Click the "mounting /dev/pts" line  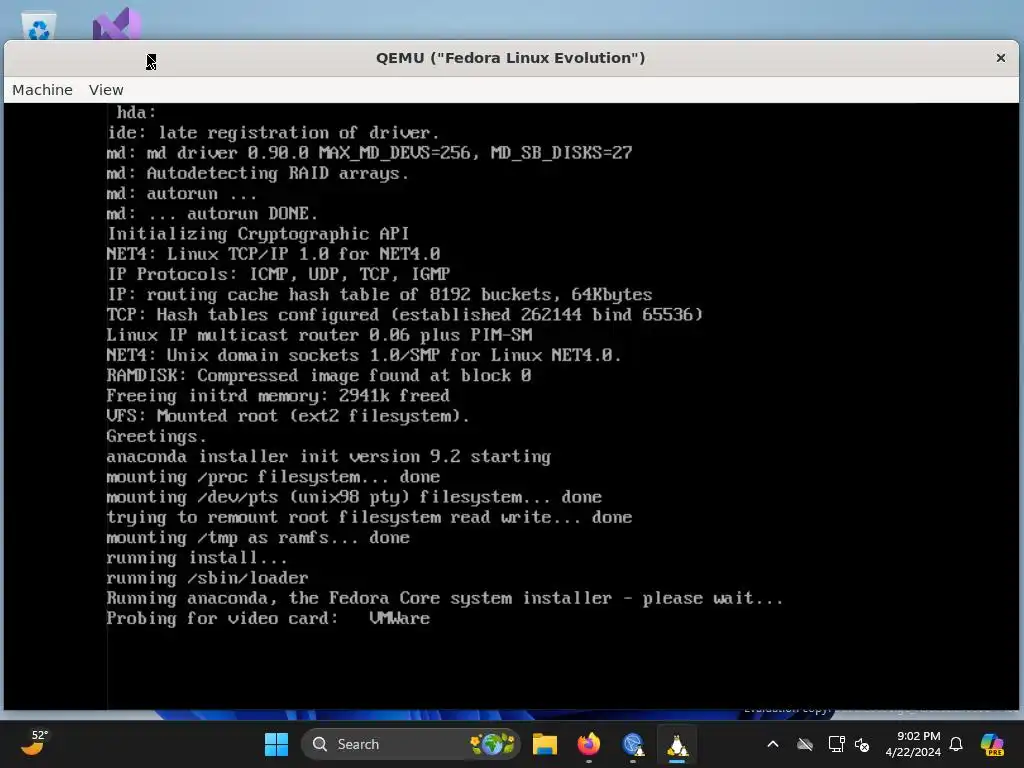[x=354, y=497]
